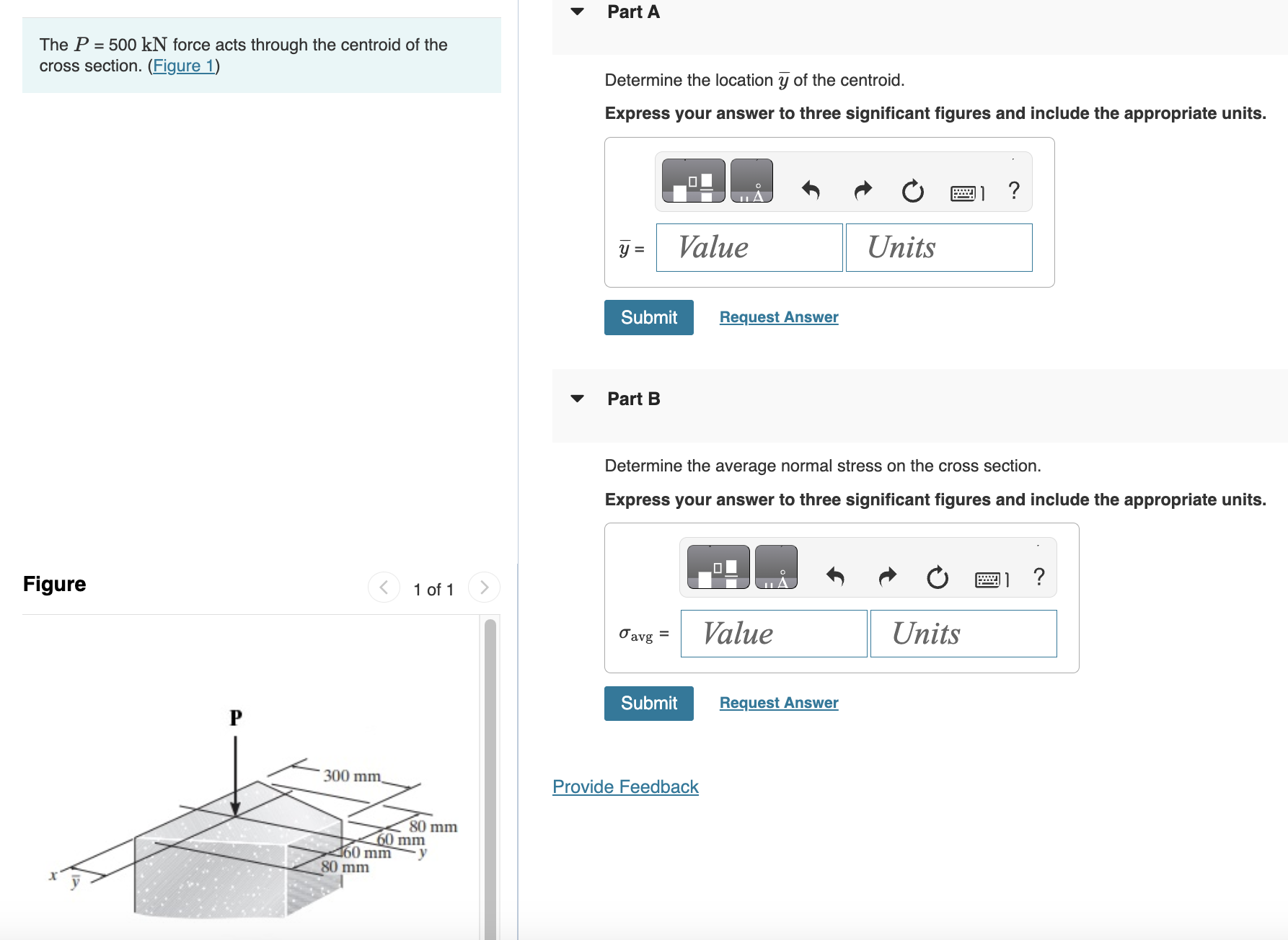The width and height of the screenshot is (1288, 940).
Task: Open the units and symbols icon in Part B
Action: tap(777, 567)
